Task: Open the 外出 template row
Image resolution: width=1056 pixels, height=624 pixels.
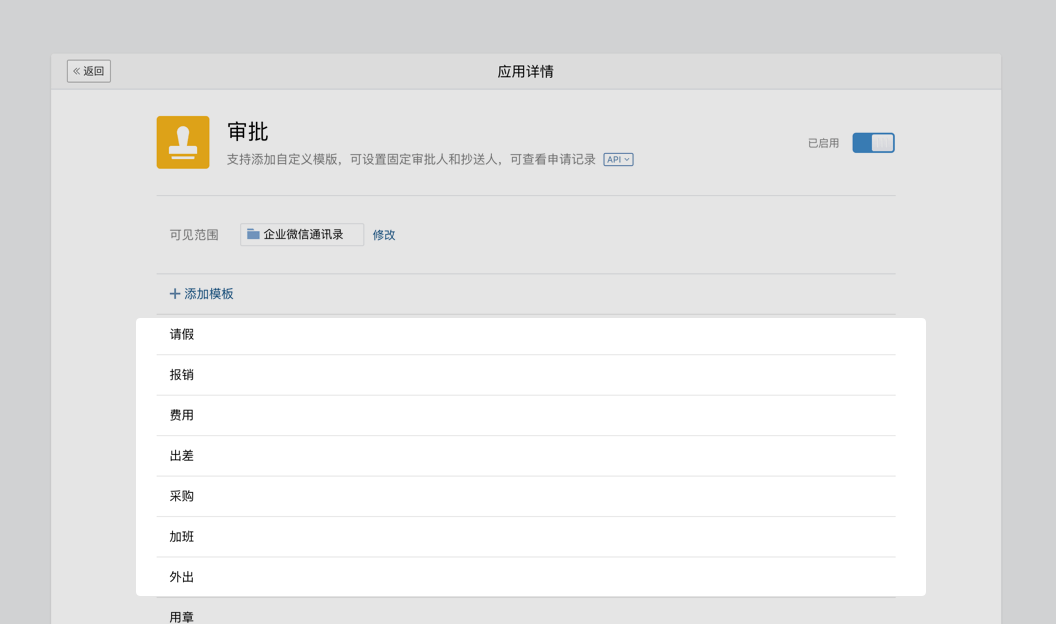Action: (526, 577)
